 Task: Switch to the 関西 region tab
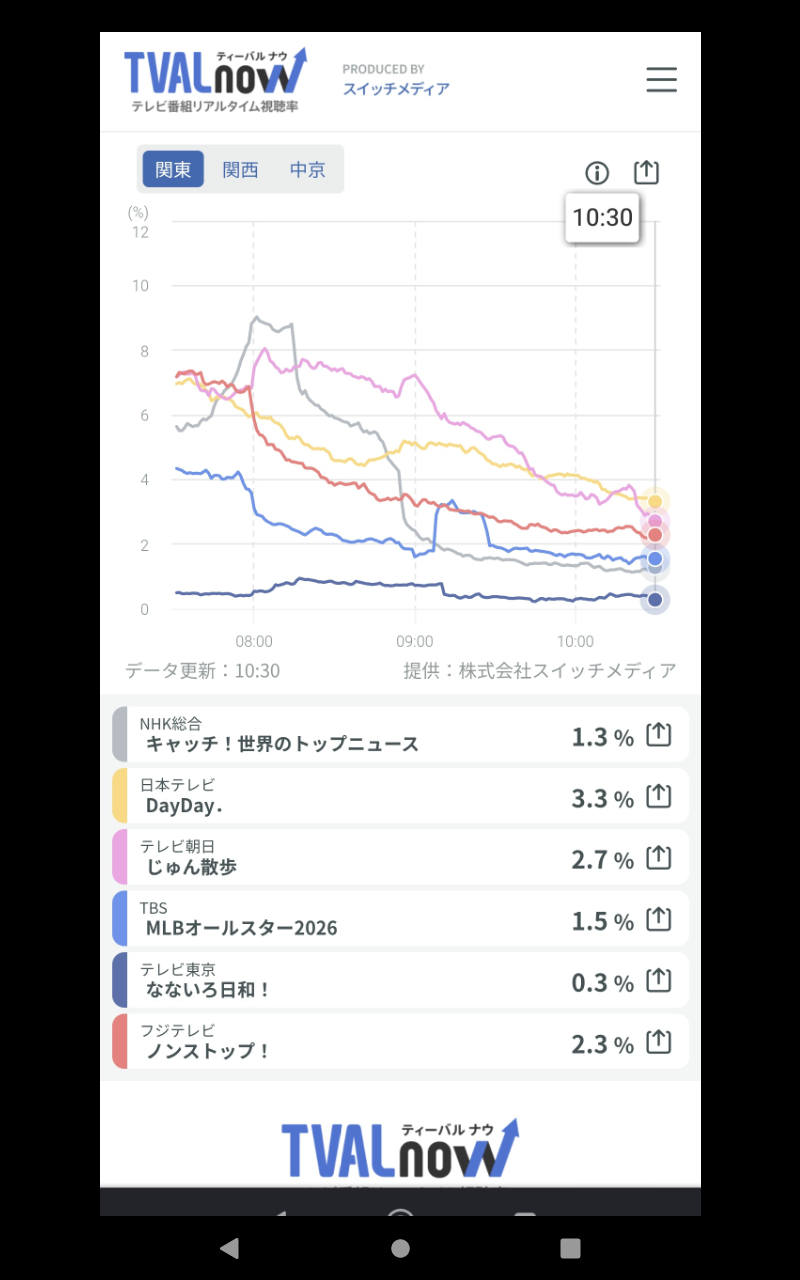coord(240,169)
